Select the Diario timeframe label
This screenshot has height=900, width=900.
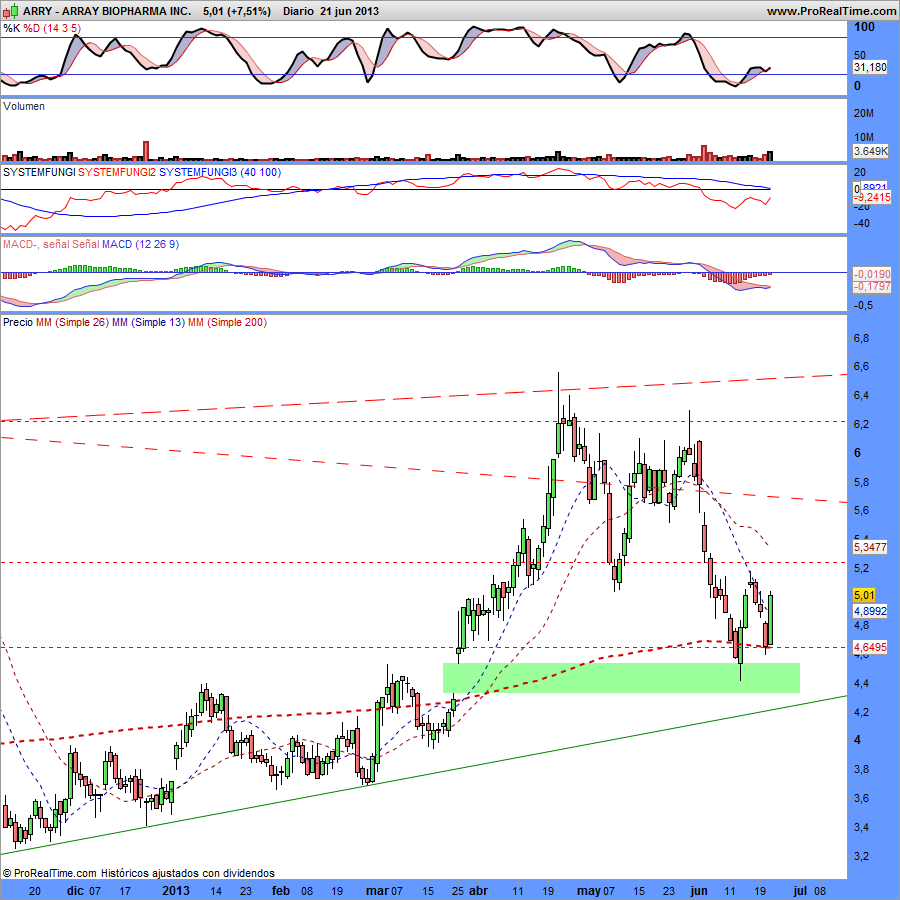click(298, 11)
